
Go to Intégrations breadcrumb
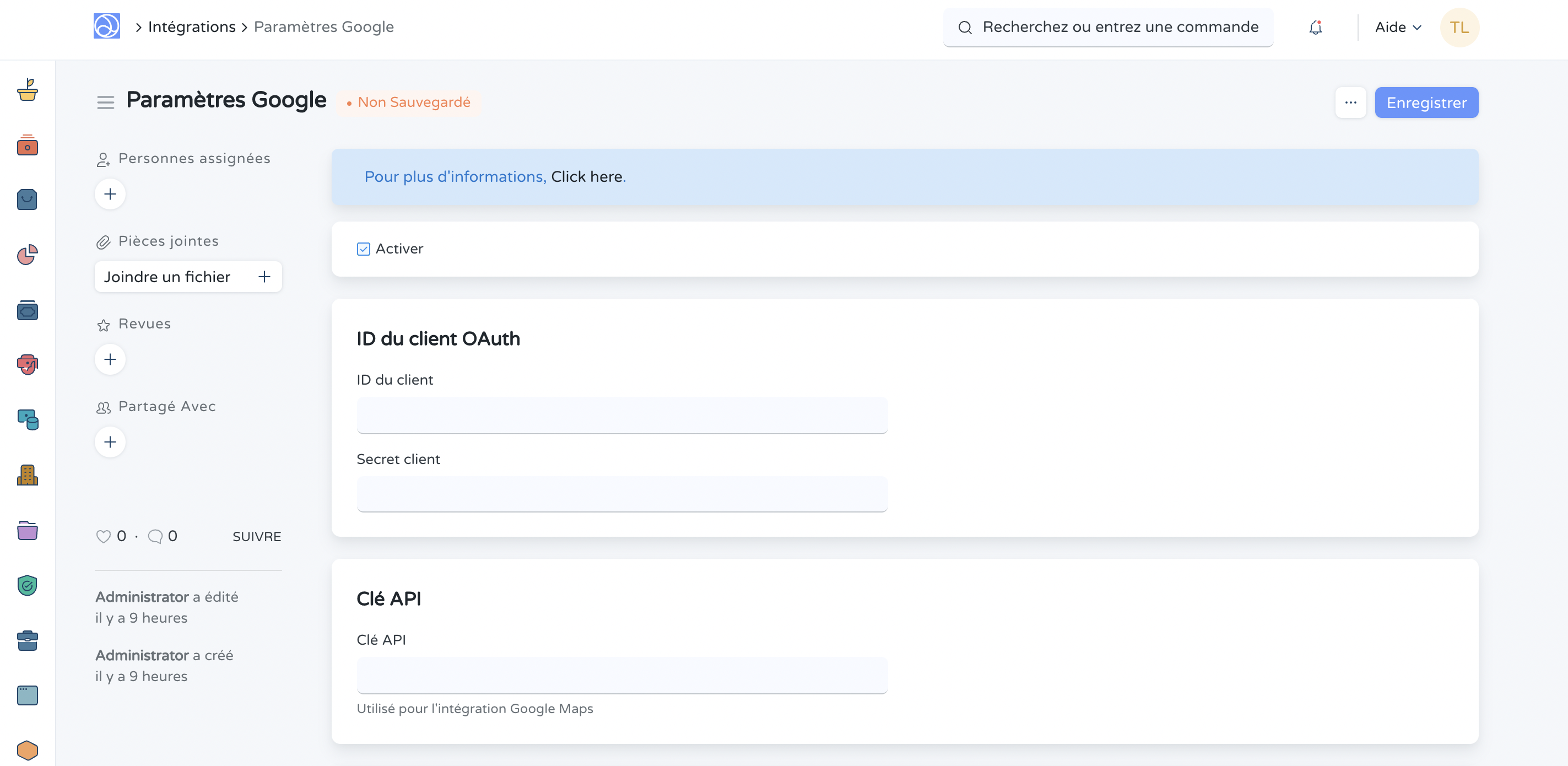[192, 27]
